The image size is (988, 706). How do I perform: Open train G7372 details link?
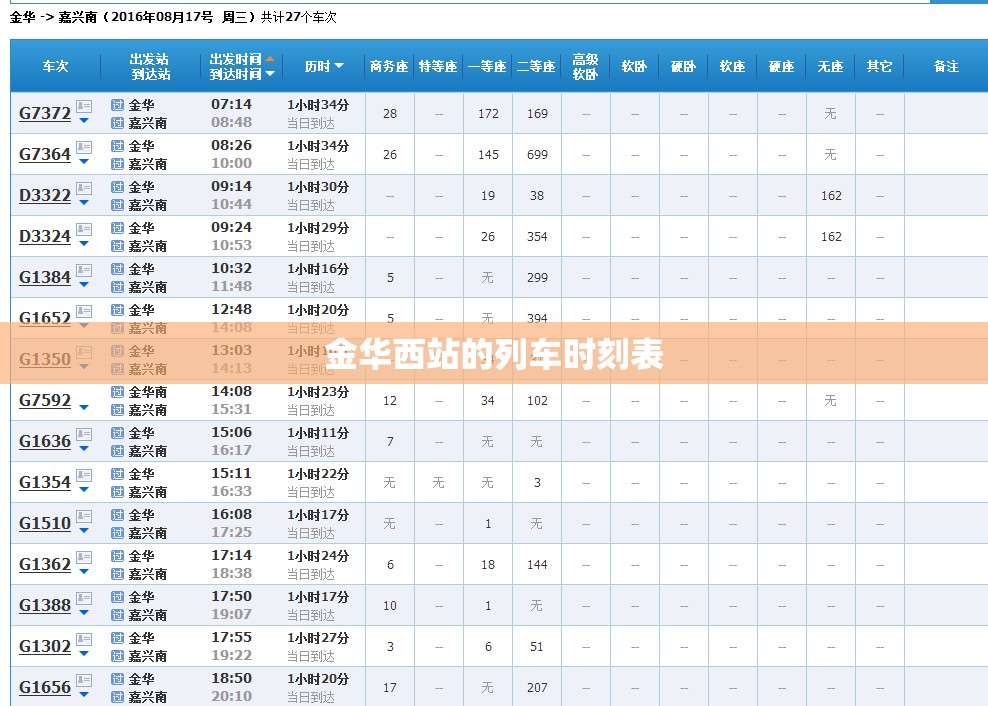tap(45, 113)
